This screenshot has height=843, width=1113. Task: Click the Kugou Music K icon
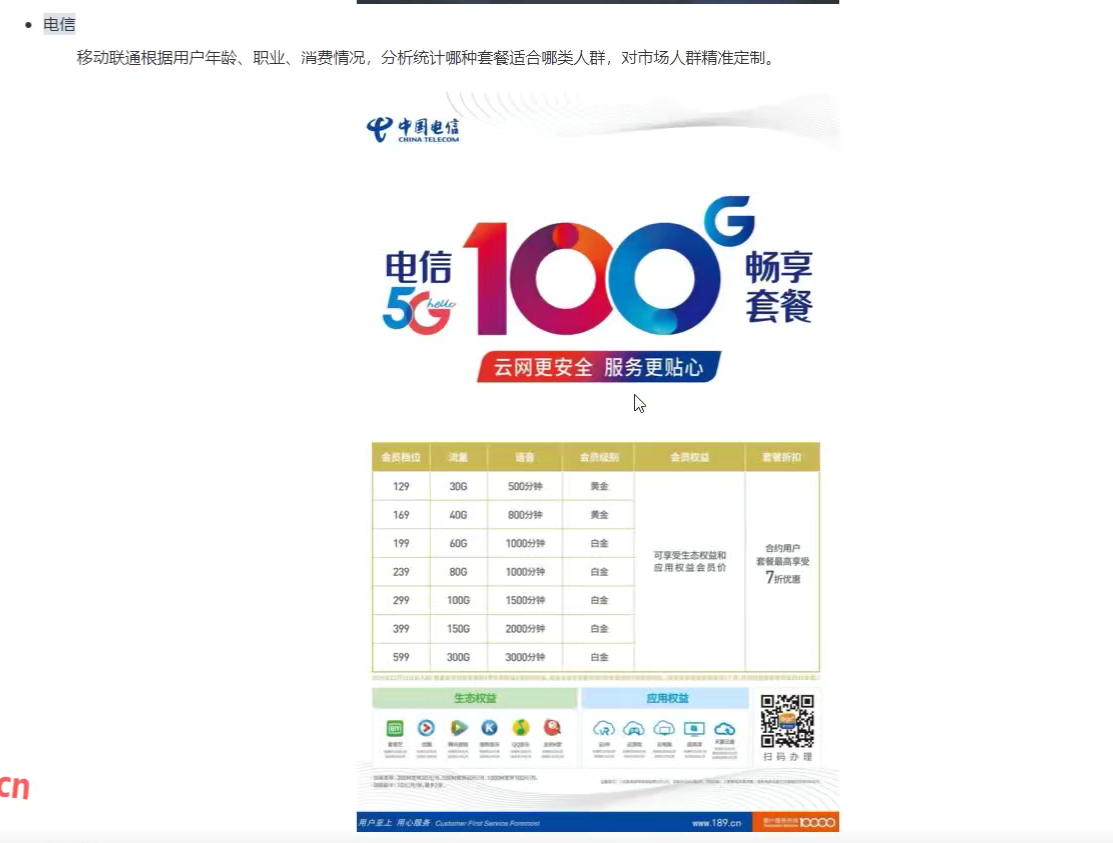tap(489, 728)
